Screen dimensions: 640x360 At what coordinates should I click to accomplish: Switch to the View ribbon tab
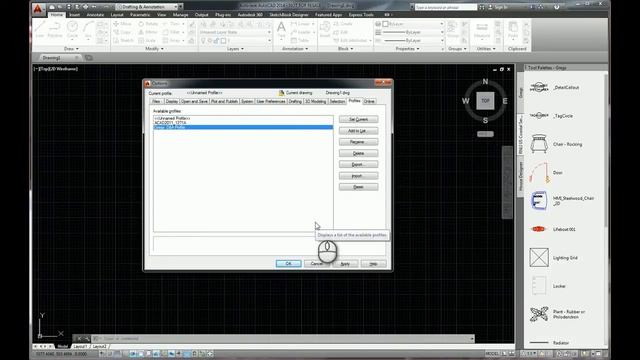coord(162,15)
